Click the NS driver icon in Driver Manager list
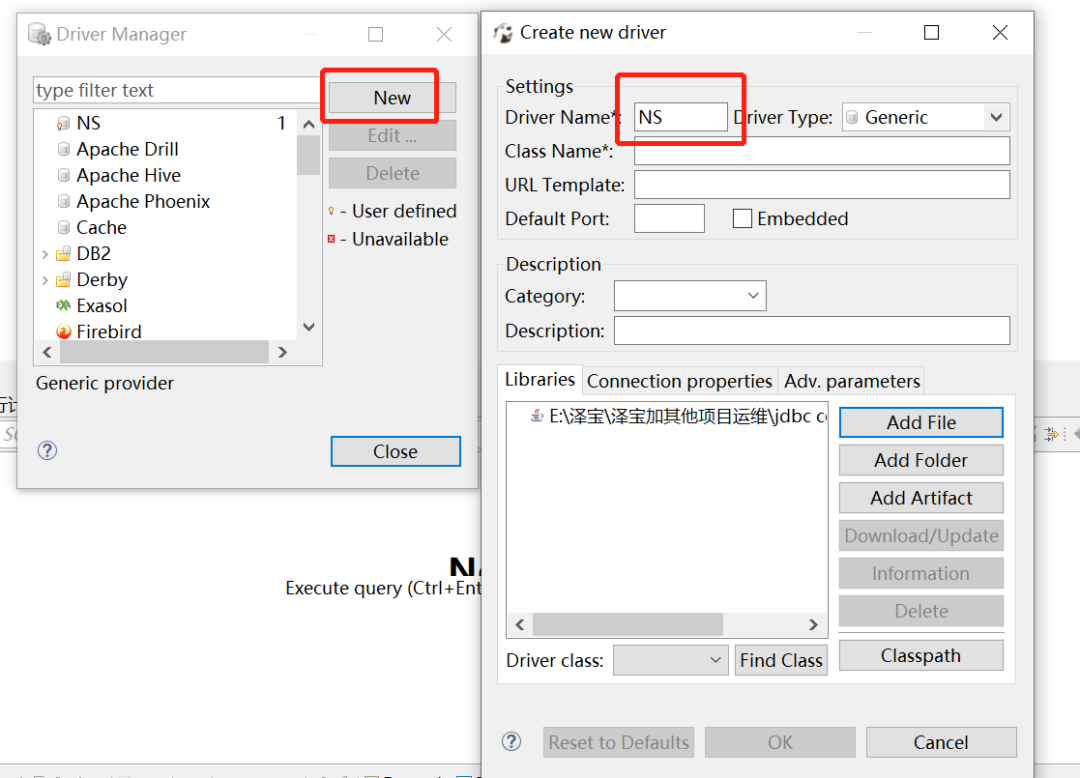This screenshot has width=1080, height=778. (63, 123)
